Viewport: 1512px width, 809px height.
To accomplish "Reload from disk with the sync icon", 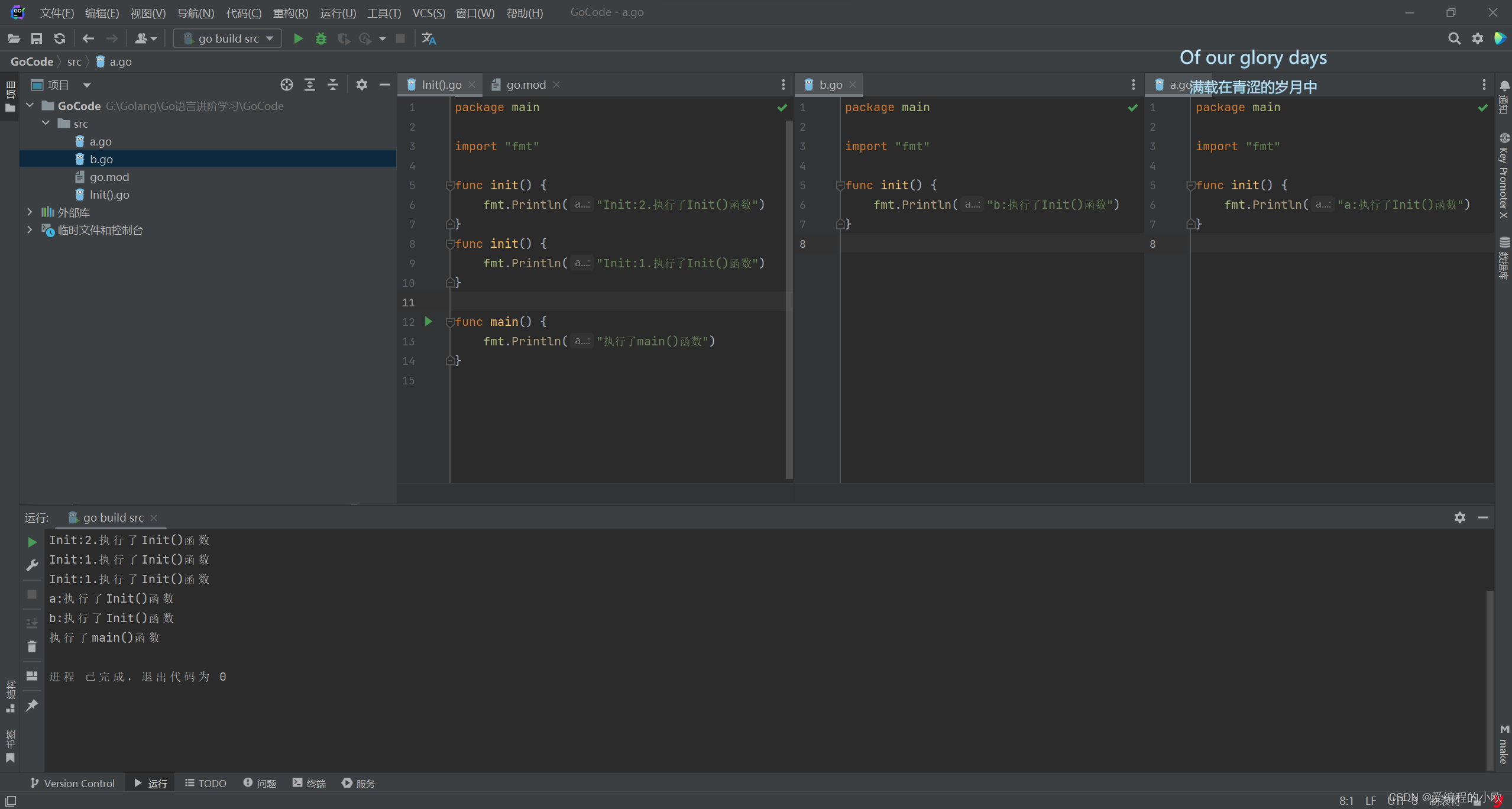I will click(x=59, y=38).
